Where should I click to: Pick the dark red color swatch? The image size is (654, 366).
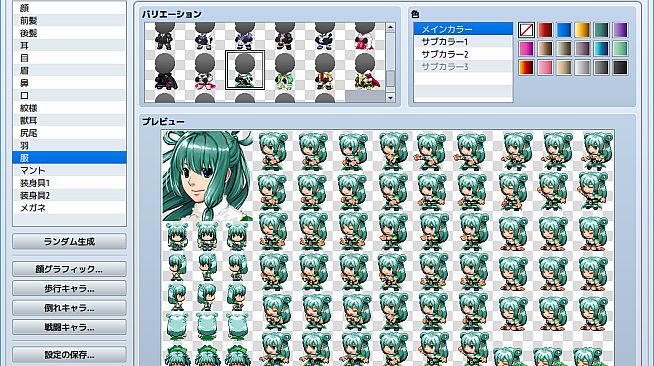(545, 30)
